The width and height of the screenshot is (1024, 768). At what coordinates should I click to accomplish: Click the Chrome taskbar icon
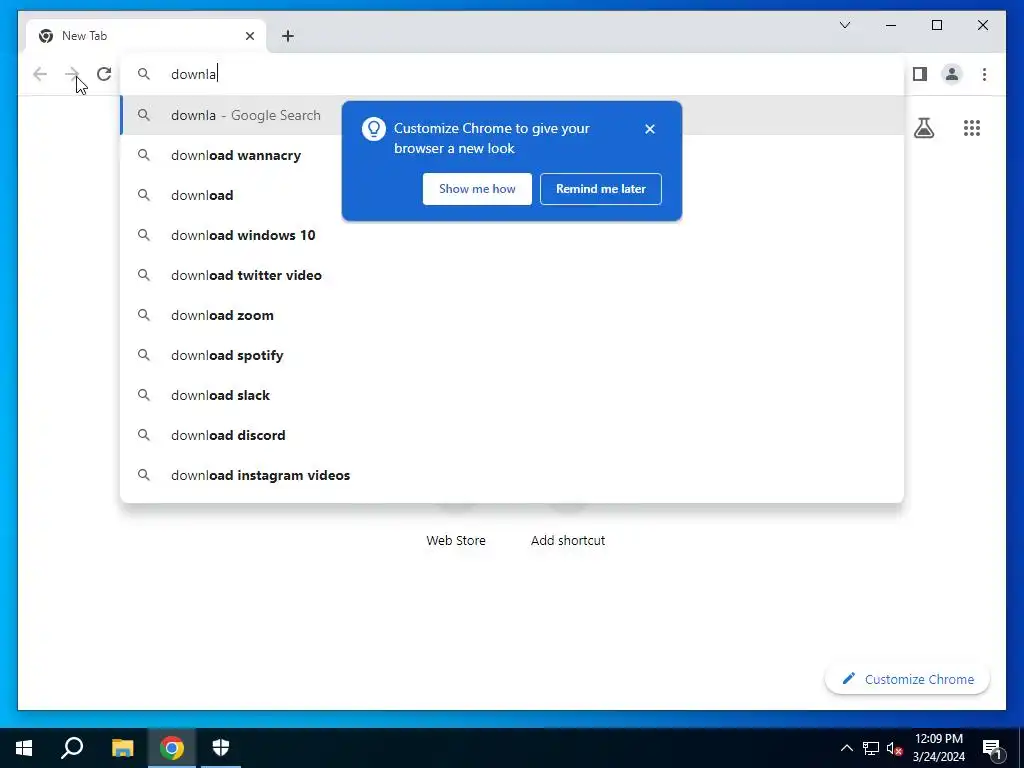172,748
